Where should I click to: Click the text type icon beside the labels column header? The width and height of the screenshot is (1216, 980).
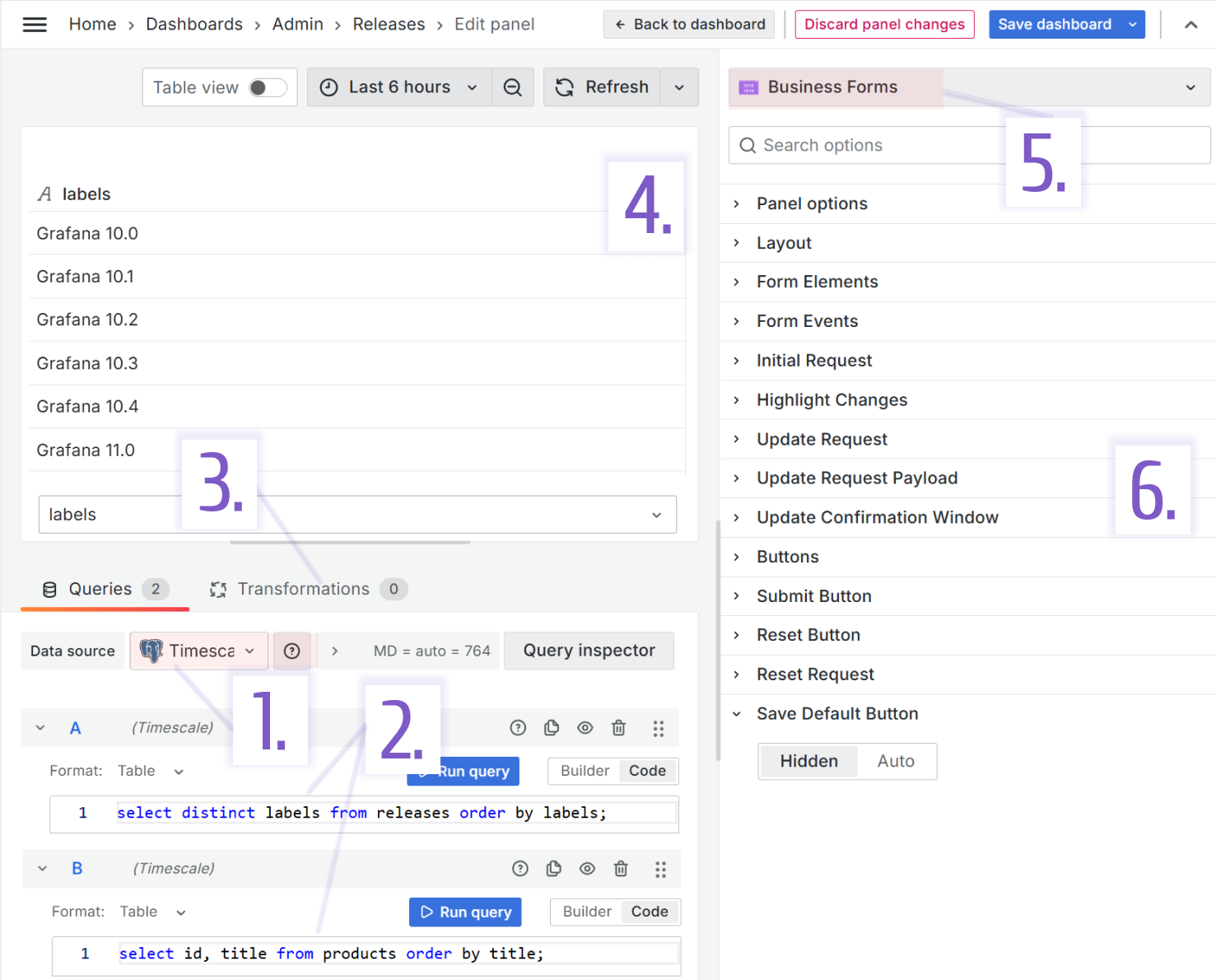44,194
